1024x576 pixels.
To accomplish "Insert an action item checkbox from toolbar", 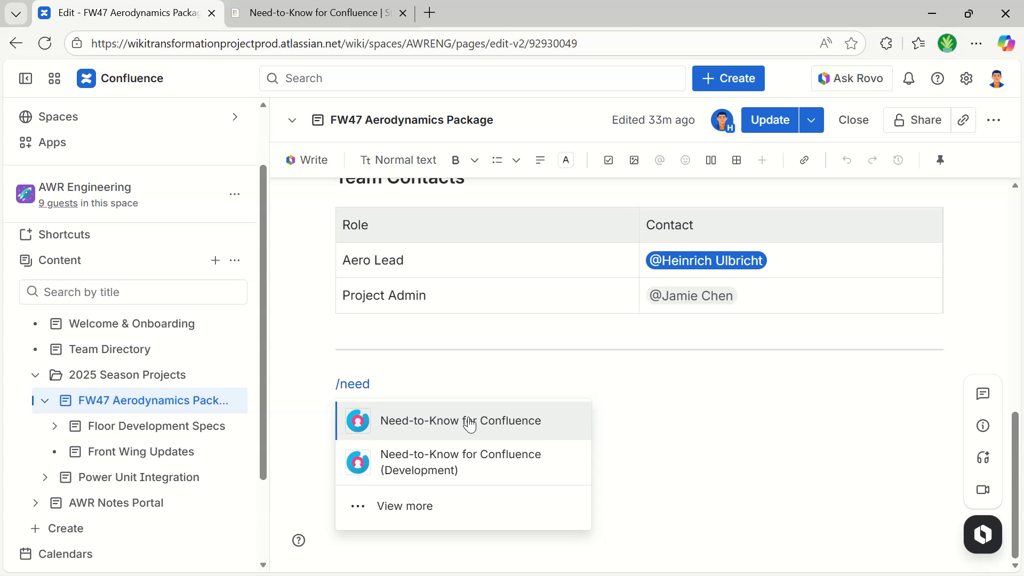I will [x=608, y=160].
